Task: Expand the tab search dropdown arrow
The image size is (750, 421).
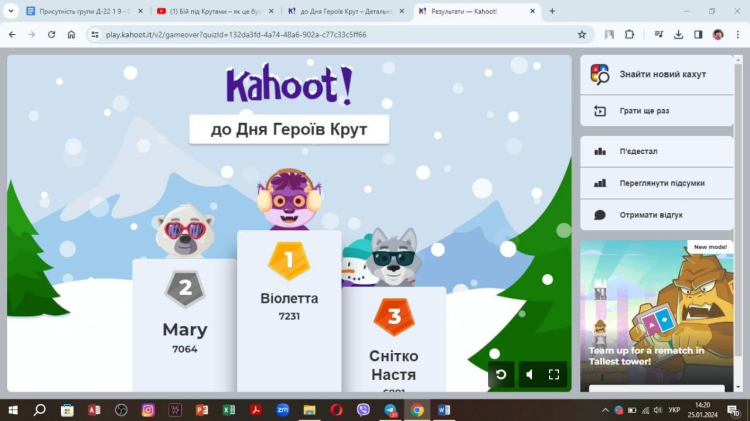Action: 11,11
